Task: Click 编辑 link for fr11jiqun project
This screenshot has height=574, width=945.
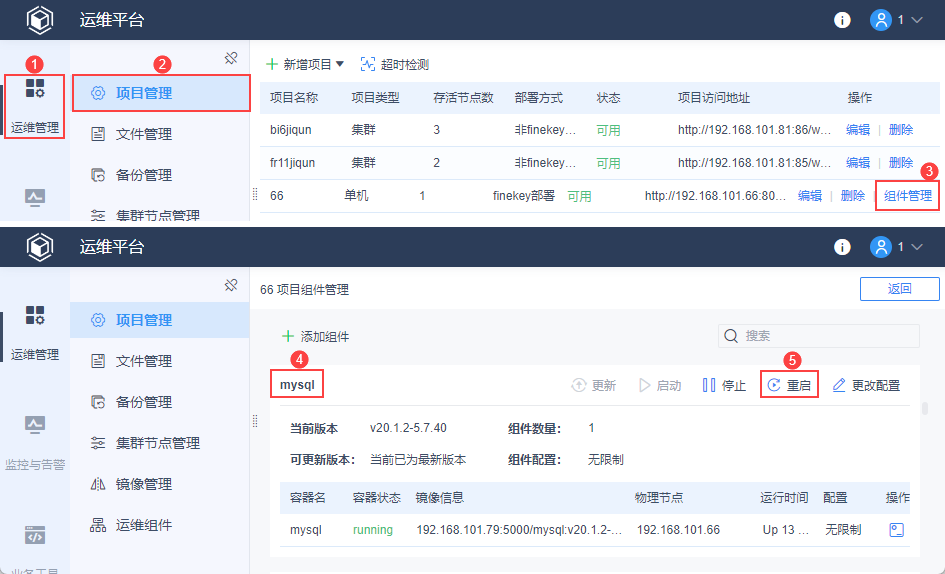Action: pyautogui.click(x=858, y=163)
